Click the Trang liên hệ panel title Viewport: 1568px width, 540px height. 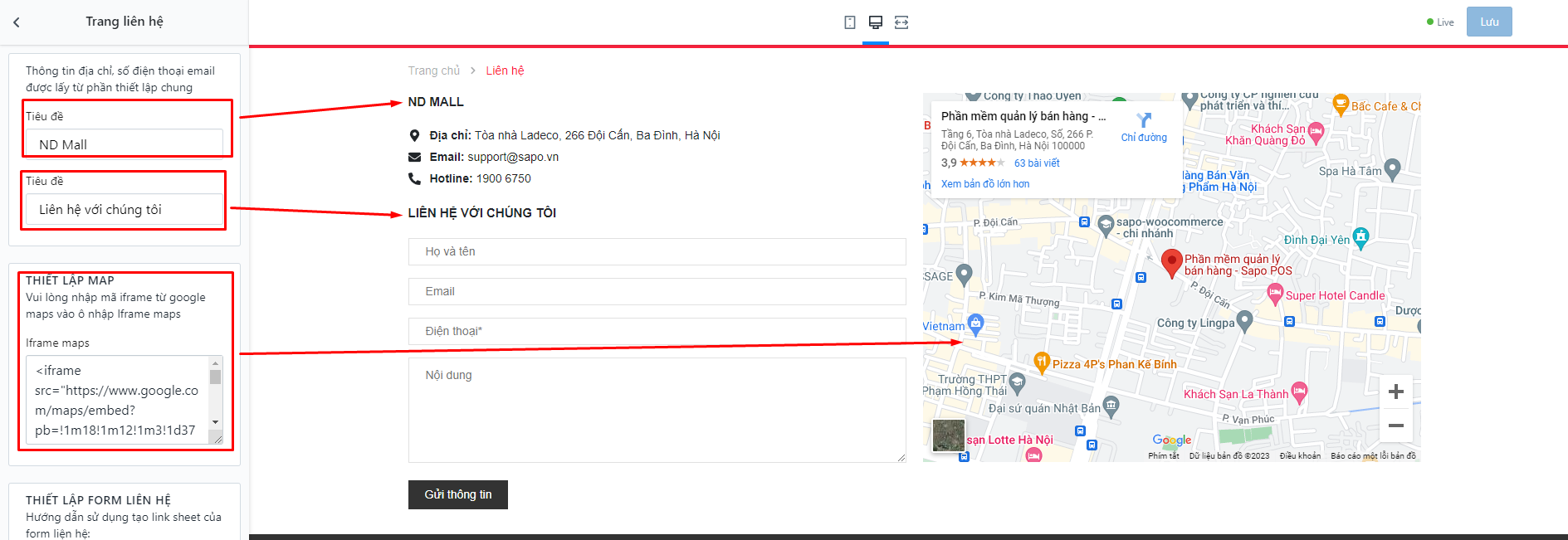tap(125, 22)
